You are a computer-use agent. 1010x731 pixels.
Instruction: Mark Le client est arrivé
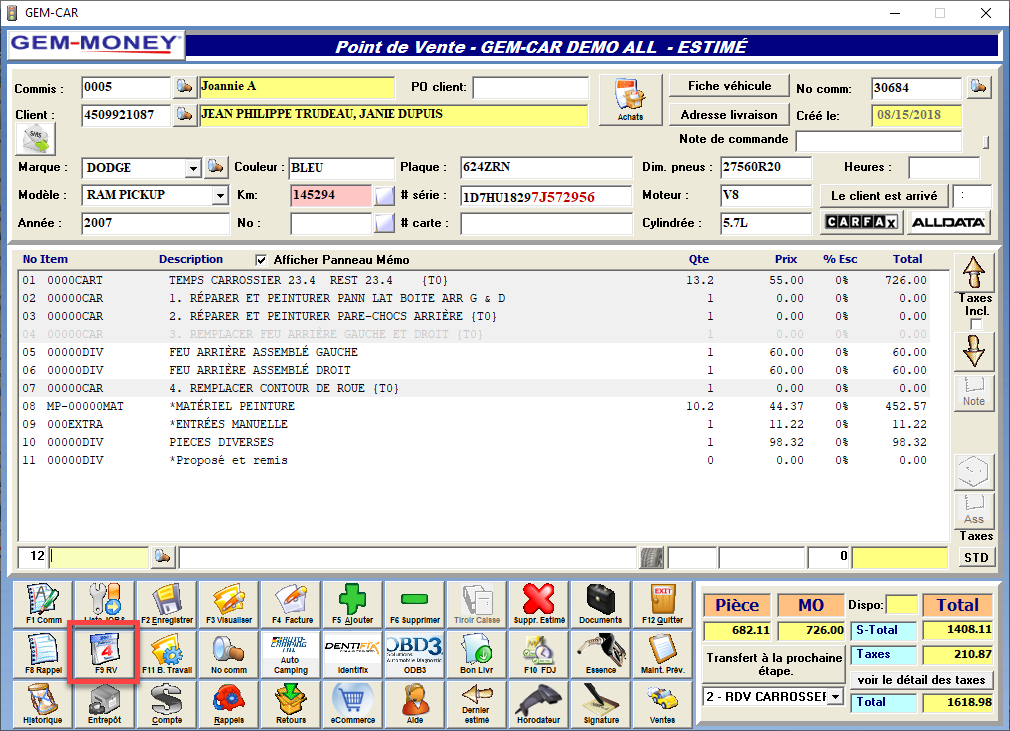point(884,196)
